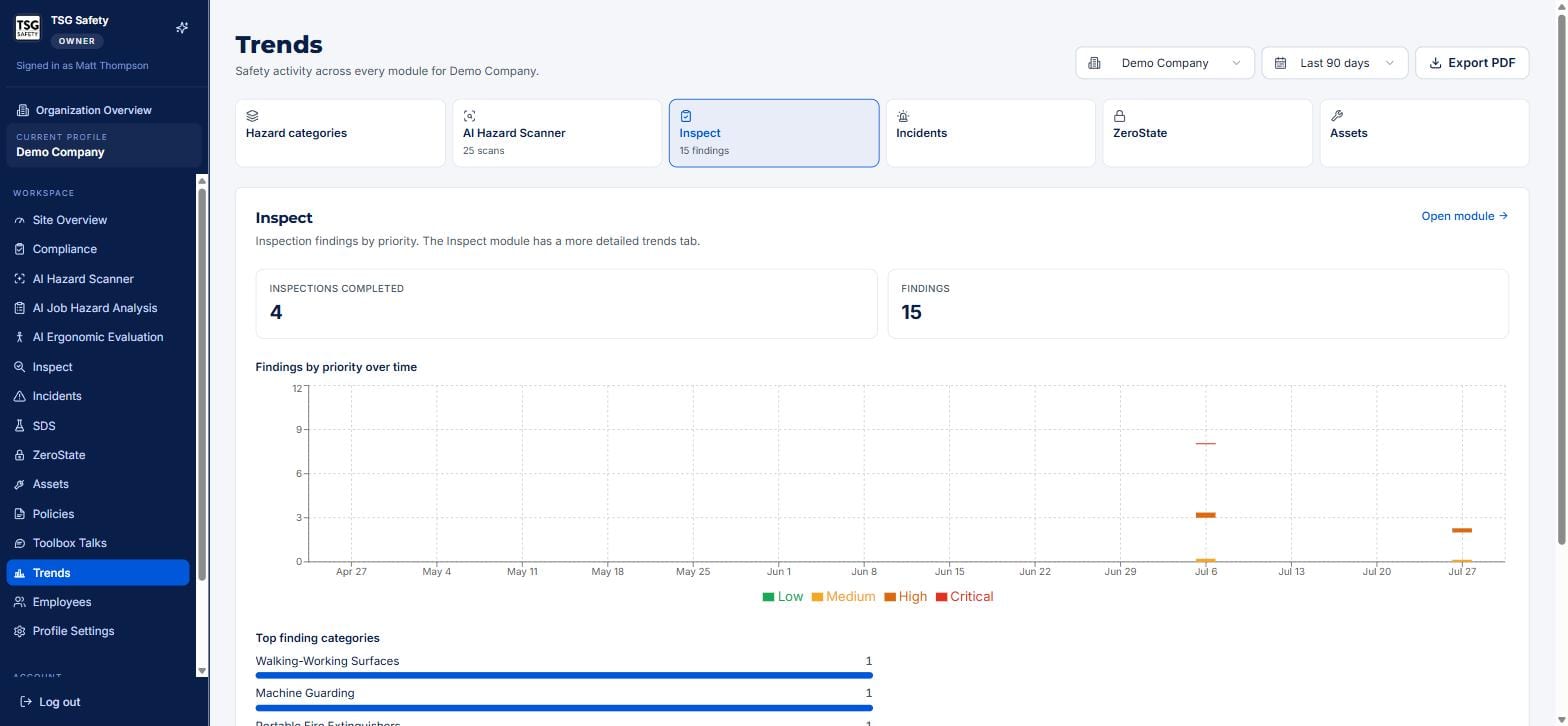
Task: Click the 'Signed in as Matt Thompson' text
Action: point(82,66)
